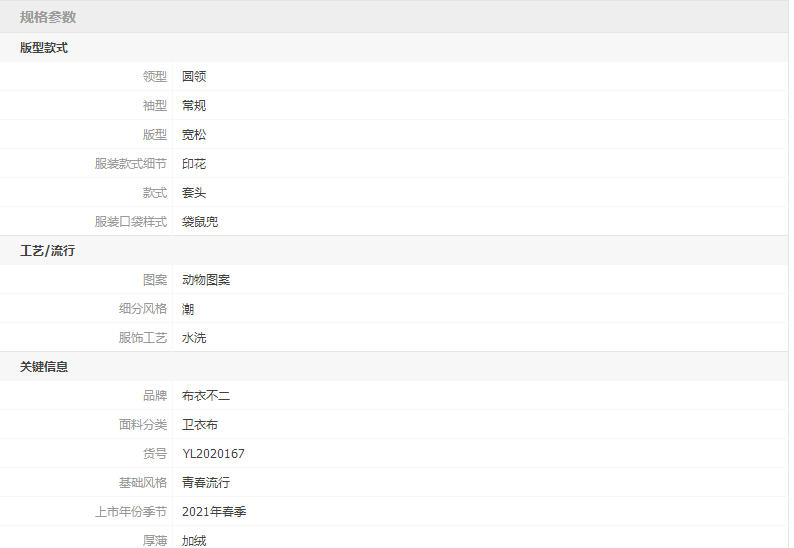Click the 动物图案 pattern value
The height and width of the screenshot is (548, 794).
click(x=206, y=279)
